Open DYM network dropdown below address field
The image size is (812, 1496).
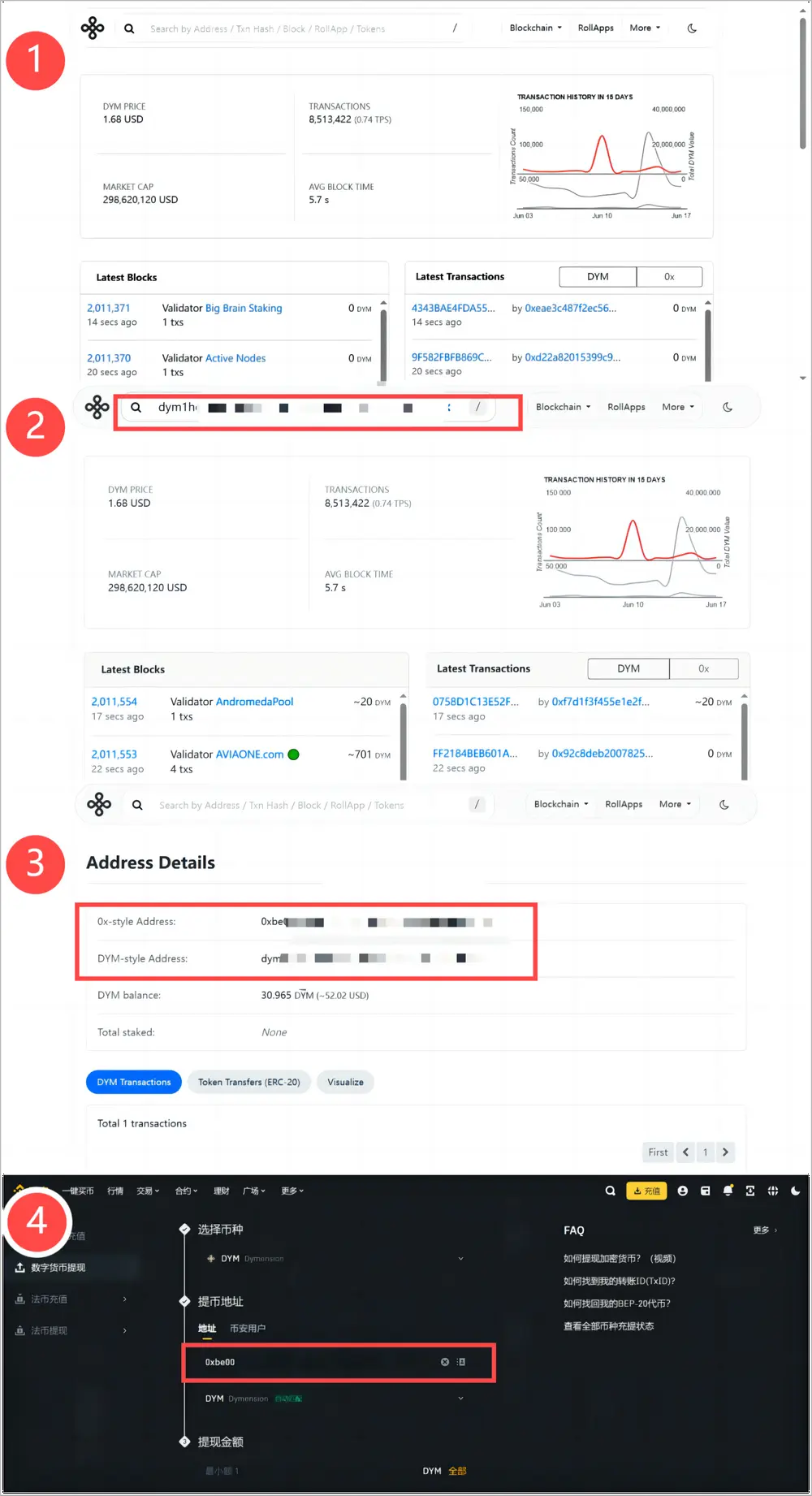(335, 1399)
